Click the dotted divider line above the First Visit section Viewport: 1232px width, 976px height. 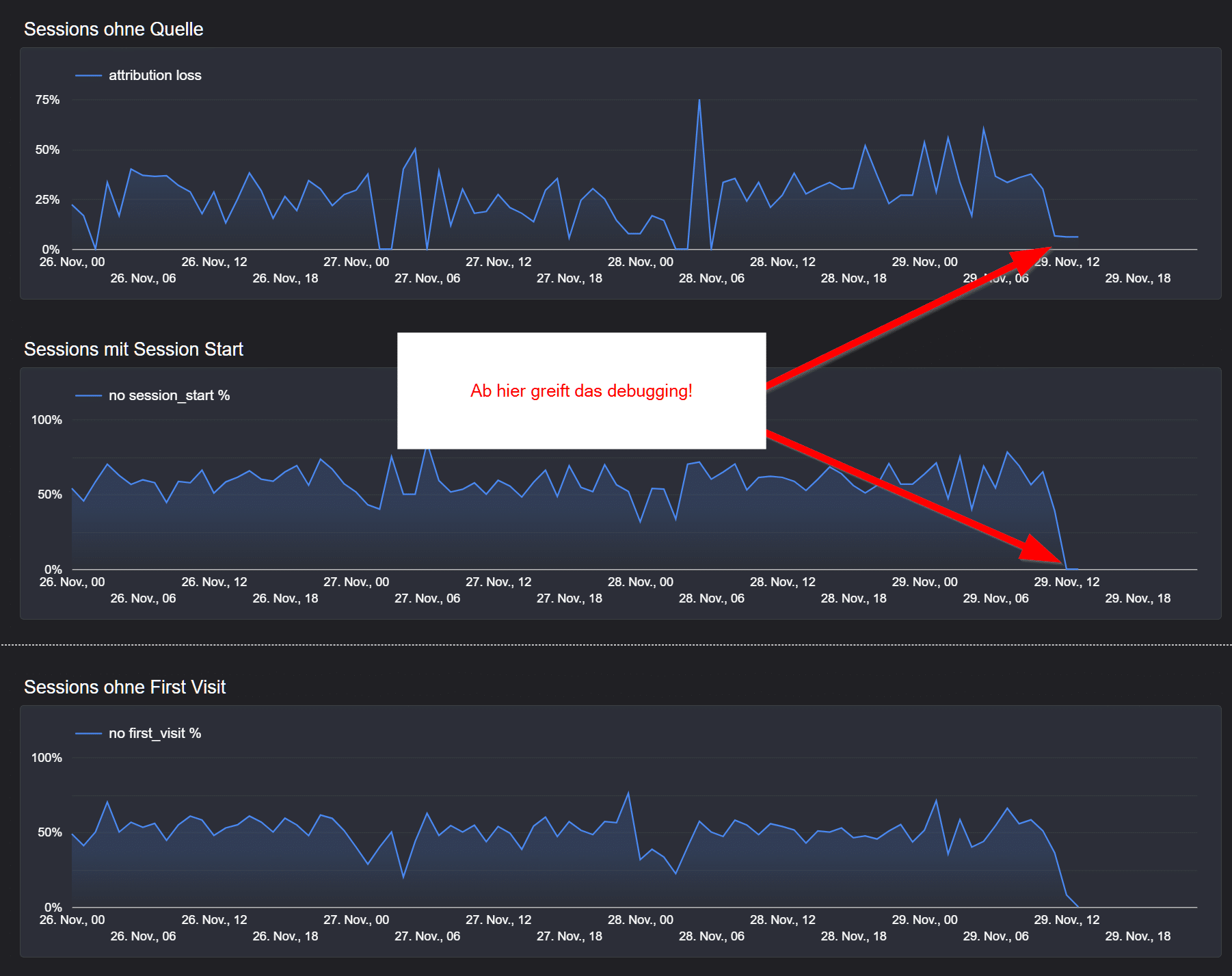[615, 644]
